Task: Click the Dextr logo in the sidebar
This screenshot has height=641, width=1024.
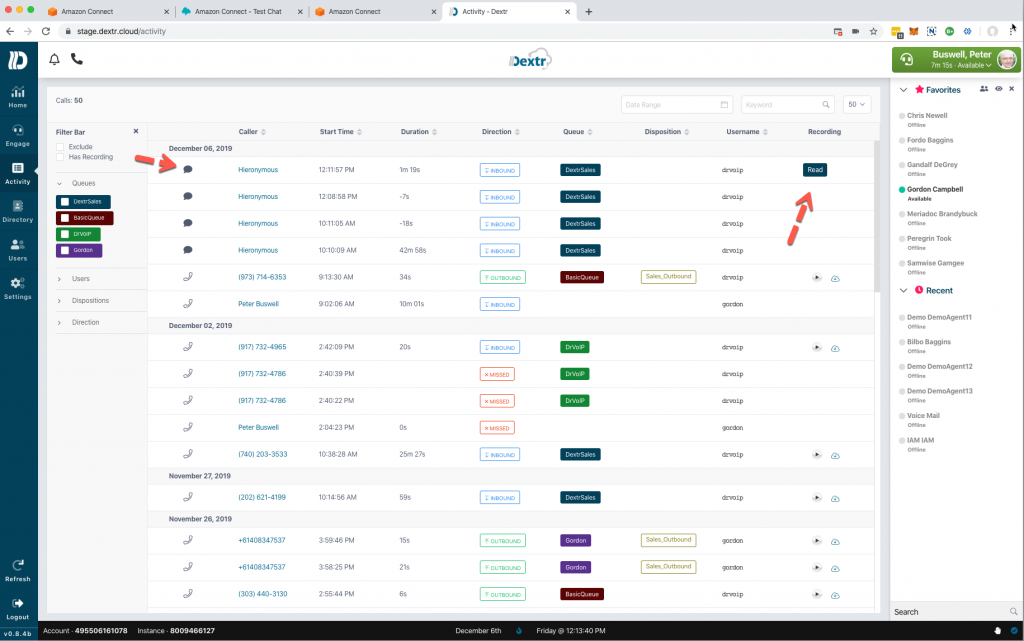Action: point(18,60)
